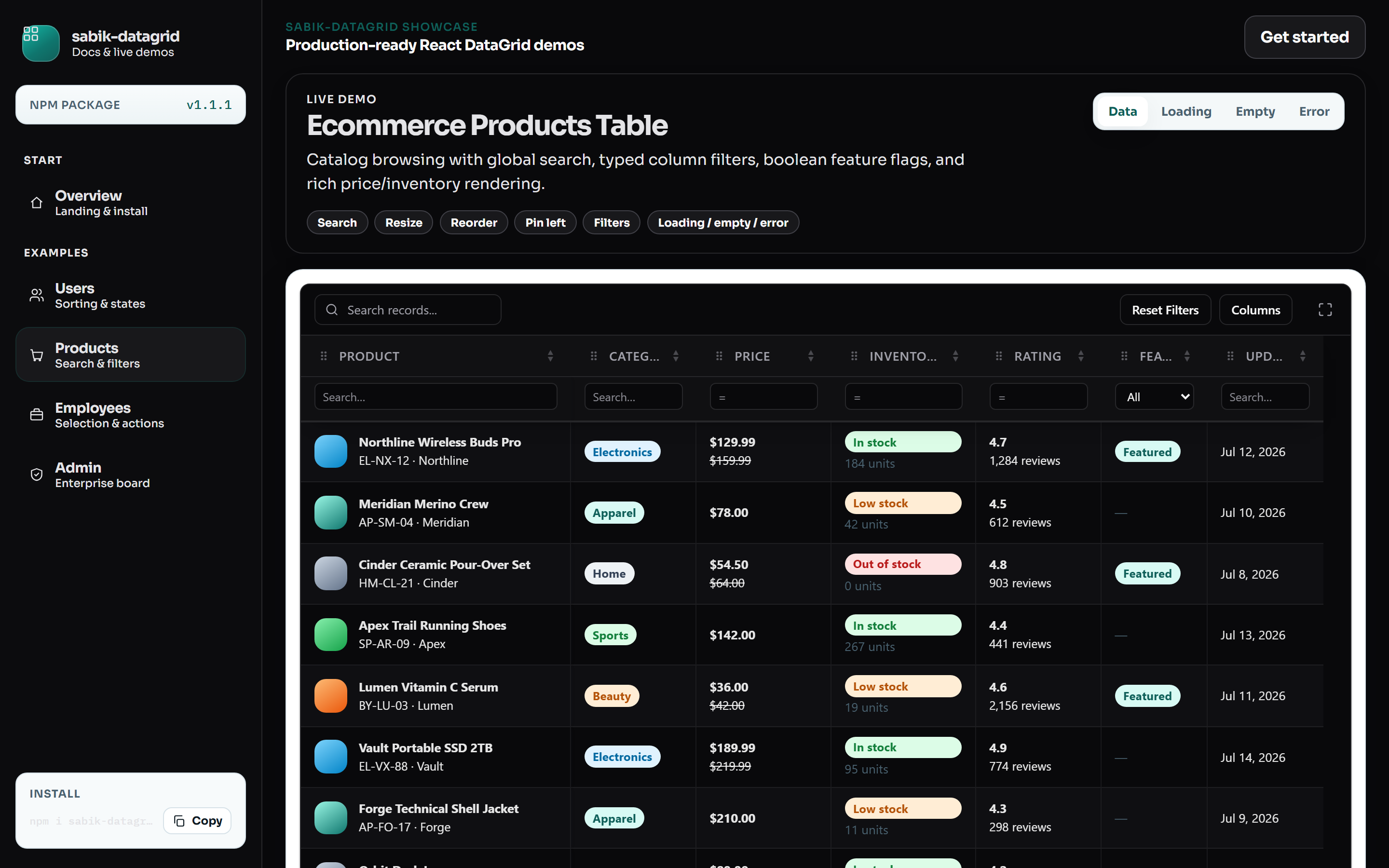Image resolution: width=1389 pixels, height=868 pixels.
Task: Open the Featured filter All dropdown
Action: [x=1154, y=397]
